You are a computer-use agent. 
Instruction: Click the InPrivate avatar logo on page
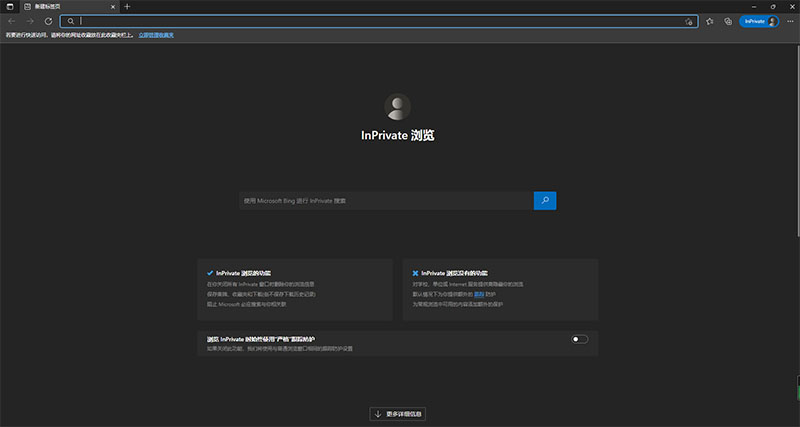pos(398,107)
